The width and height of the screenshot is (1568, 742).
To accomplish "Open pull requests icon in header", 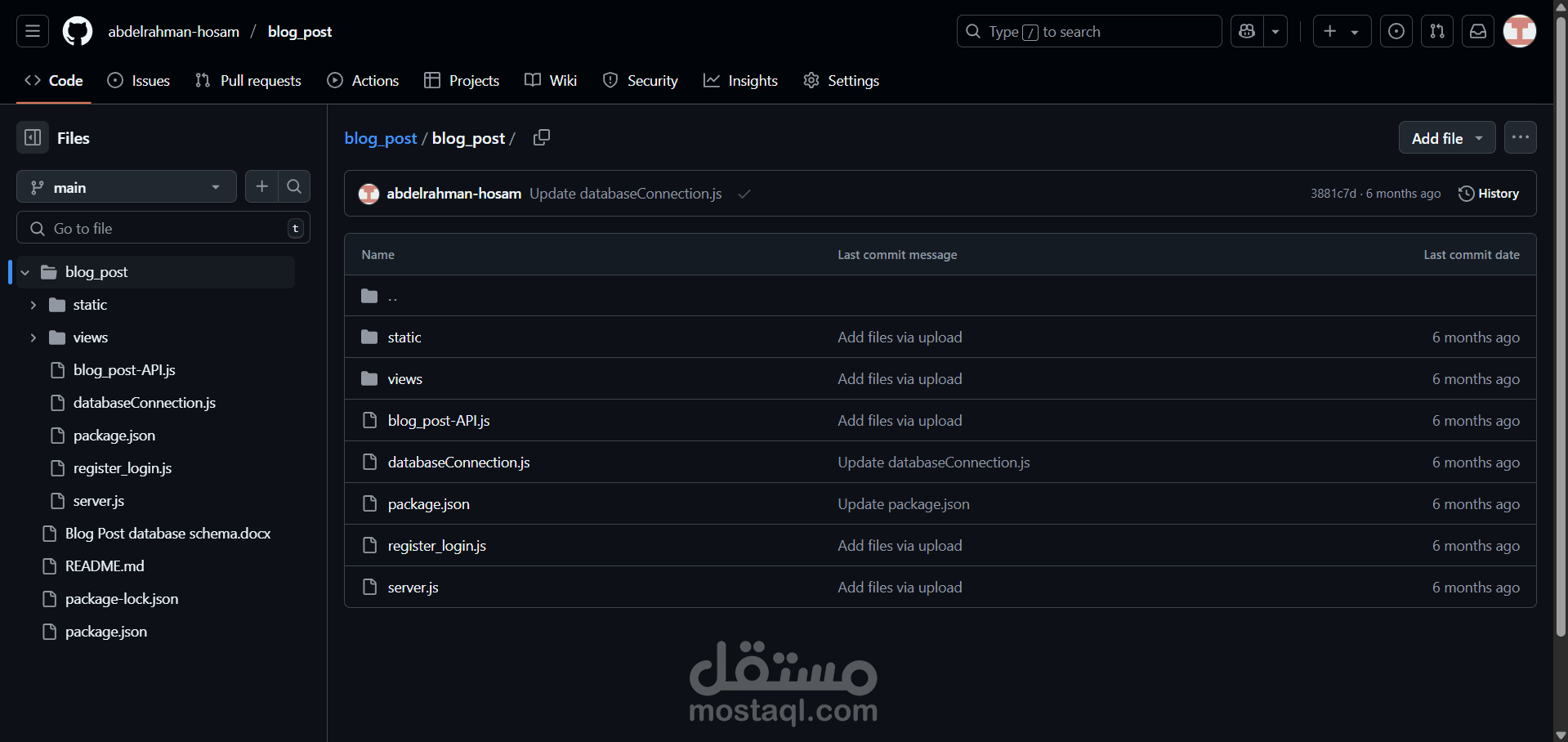I will (1437, 31).
